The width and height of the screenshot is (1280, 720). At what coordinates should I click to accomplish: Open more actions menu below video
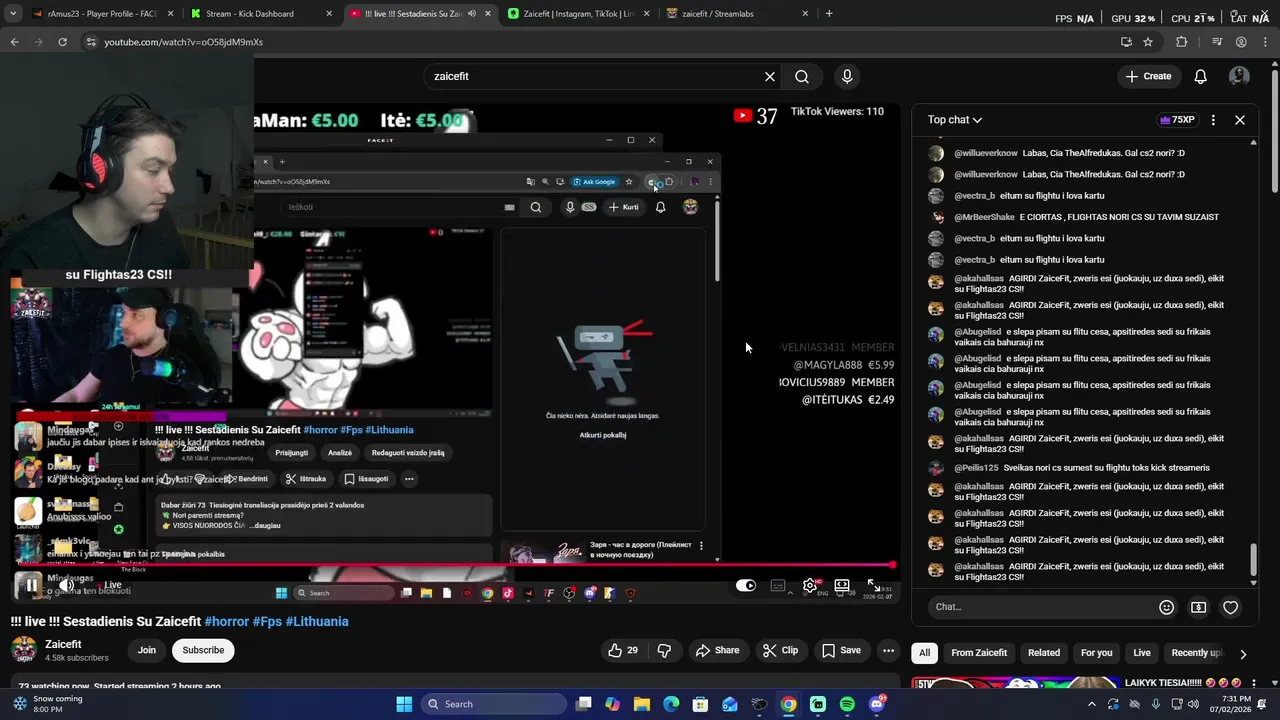[888, 650]
